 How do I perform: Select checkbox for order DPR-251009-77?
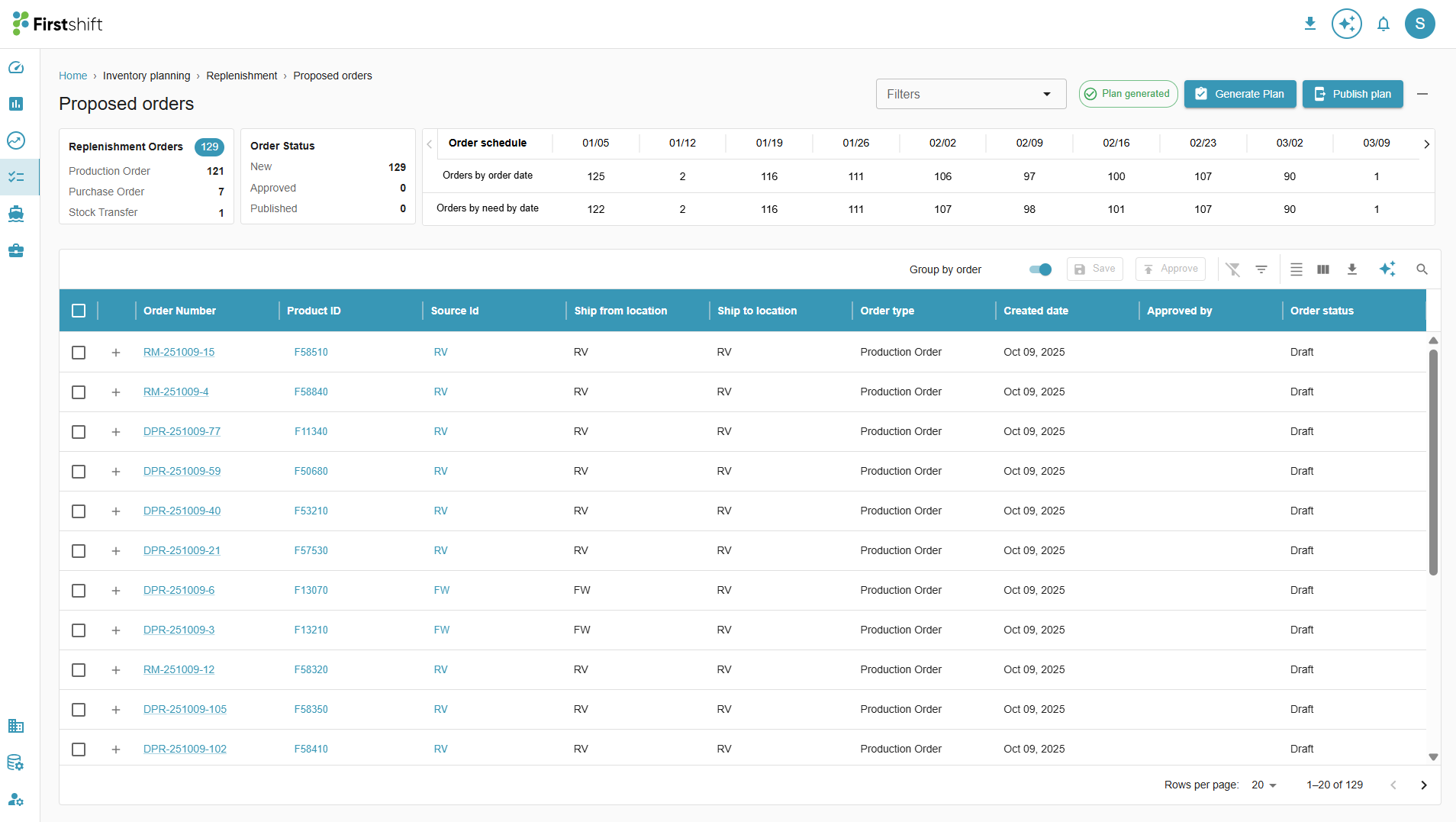tap(79, 432)
